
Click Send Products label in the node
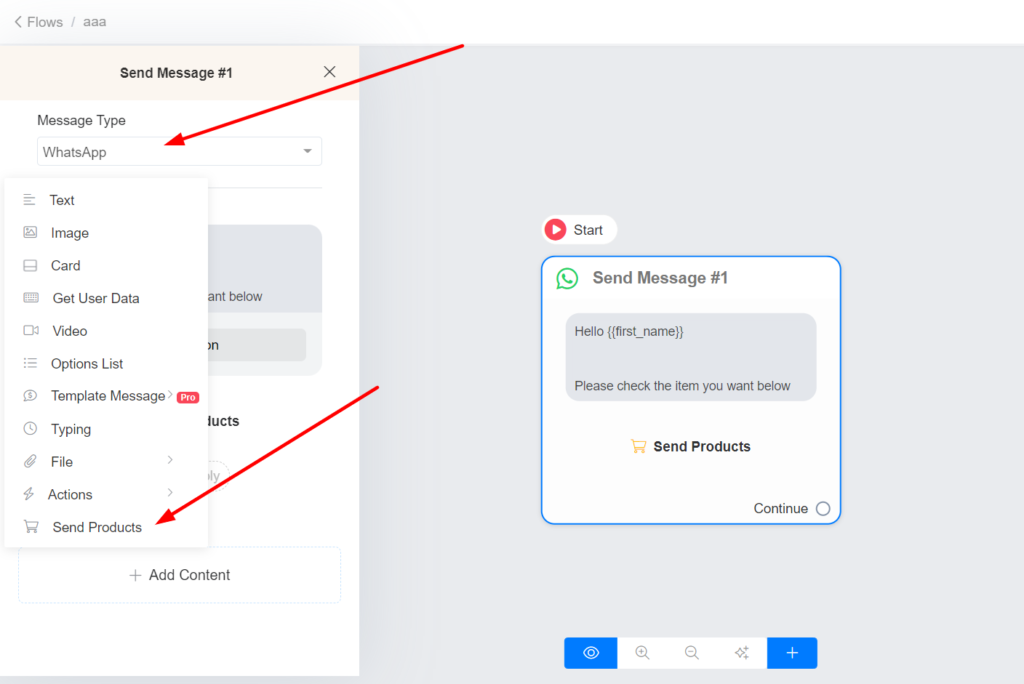coord(702,446)
